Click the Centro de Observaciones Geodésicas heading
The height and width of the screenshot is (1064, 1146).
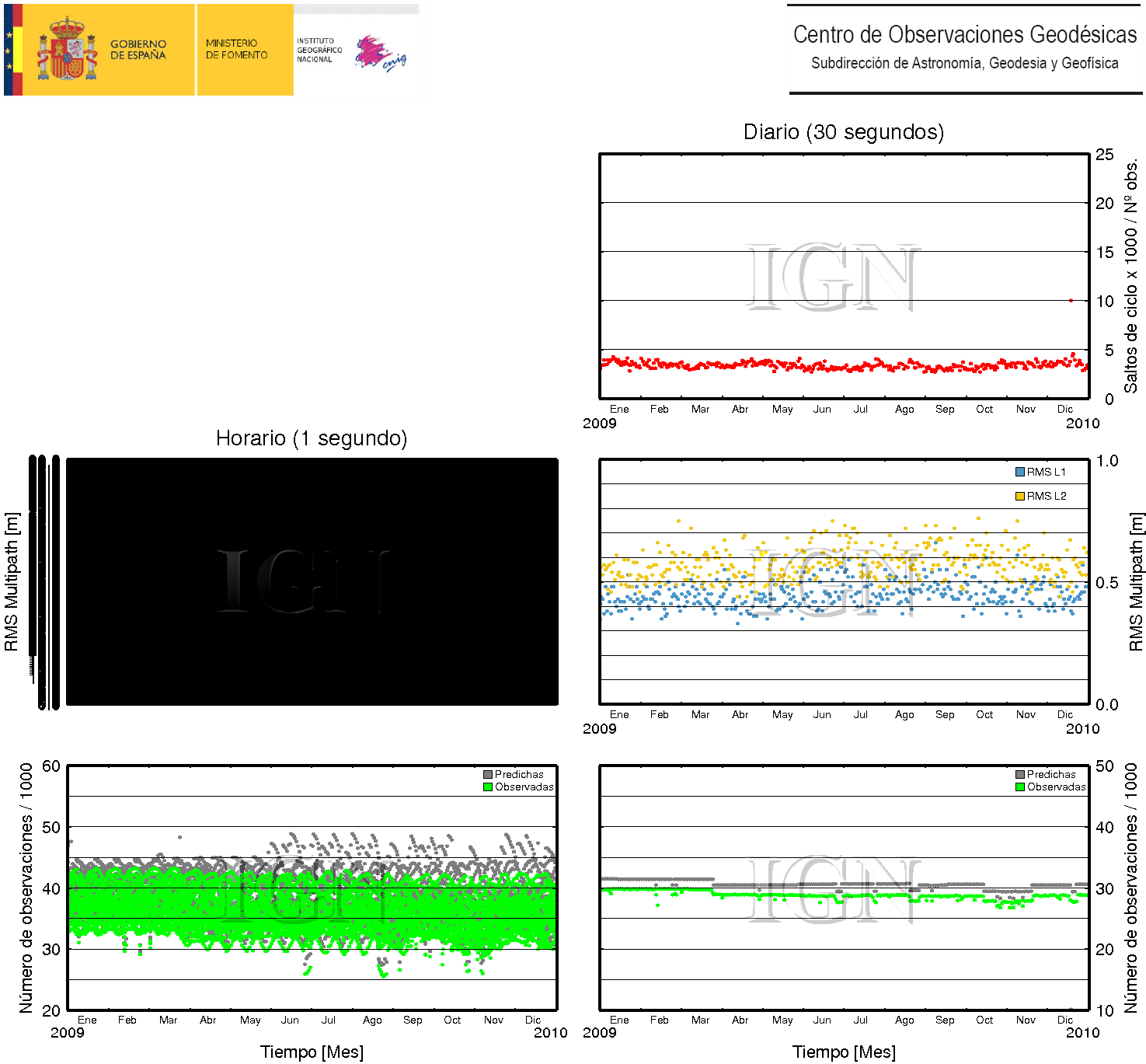(964, 35)
